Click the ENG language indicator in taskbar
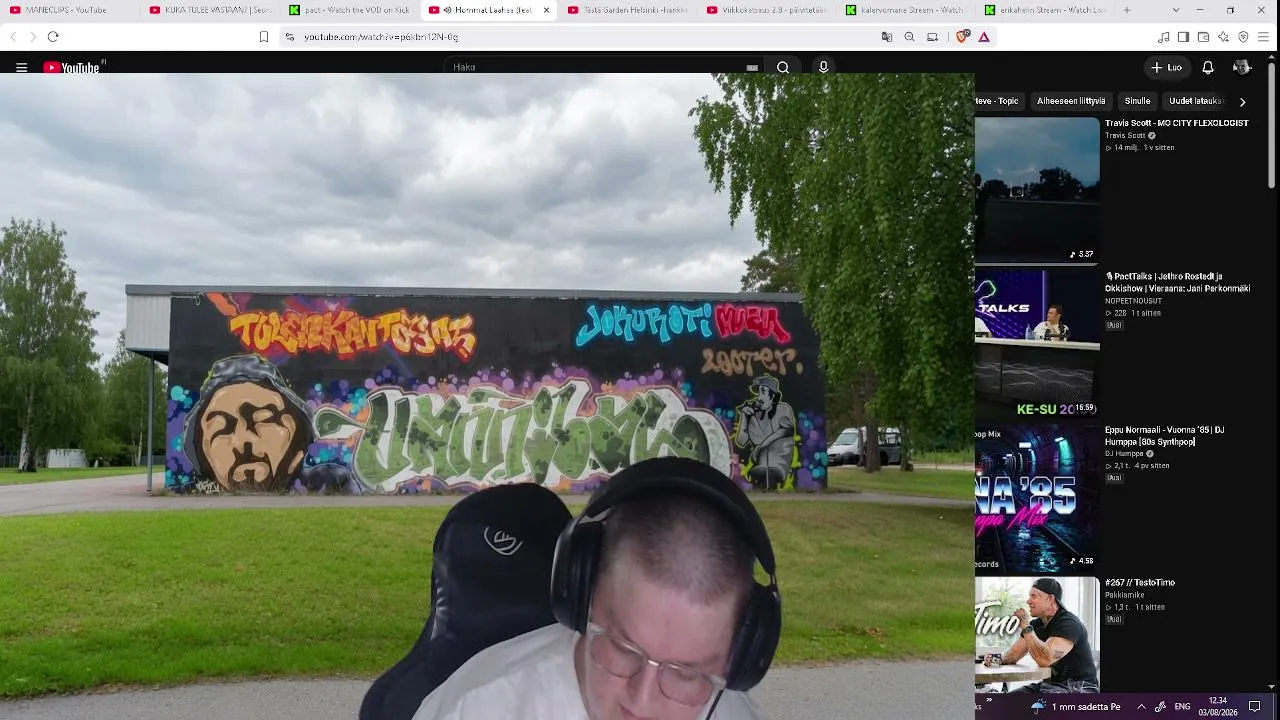 (x=1182, y=707)
